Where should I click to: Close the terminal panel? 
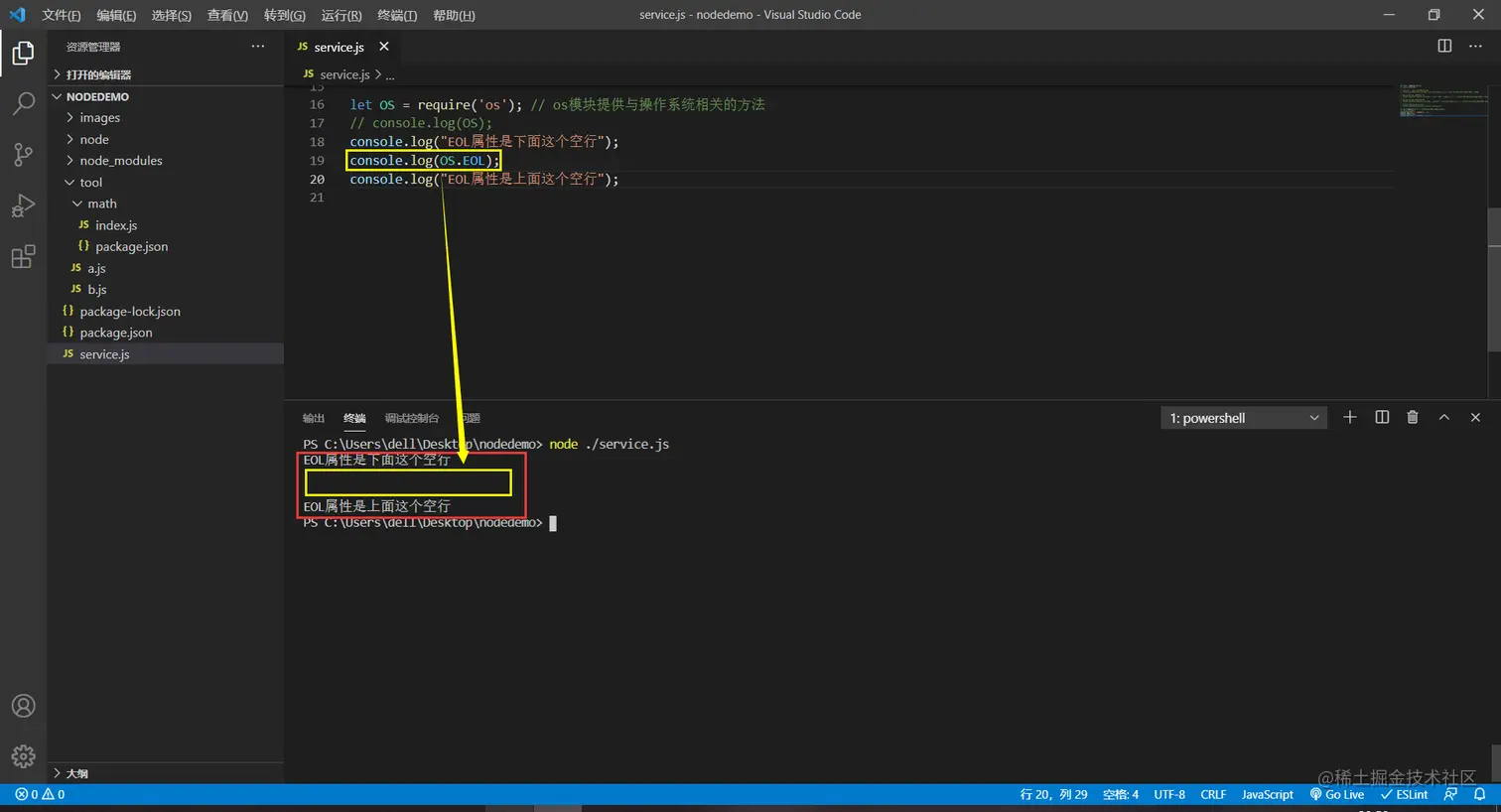point(1475,417)
